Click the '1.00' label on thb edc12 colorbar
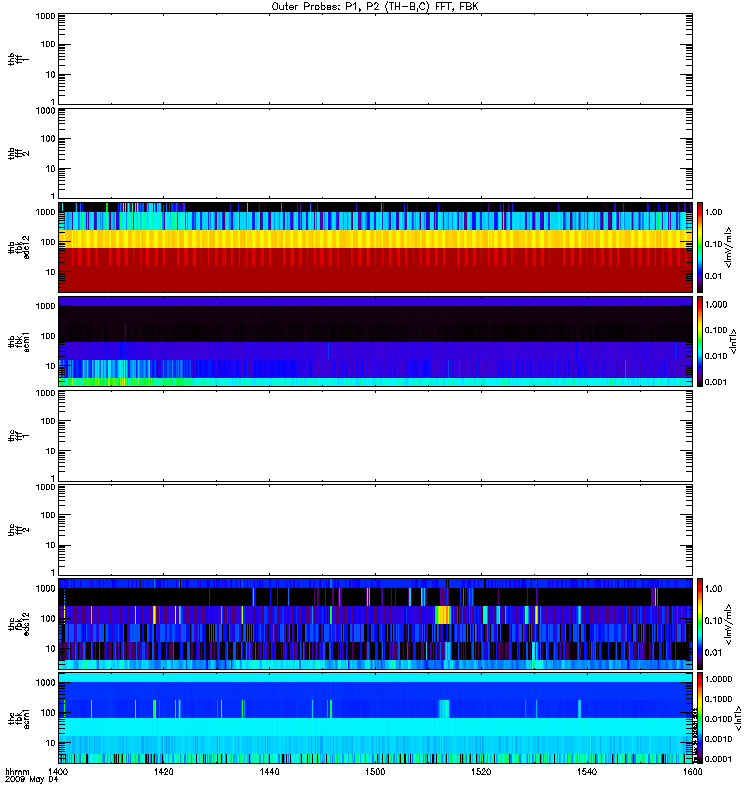The width and height of the screenshot is (750, 800). [x=714, y=212]
